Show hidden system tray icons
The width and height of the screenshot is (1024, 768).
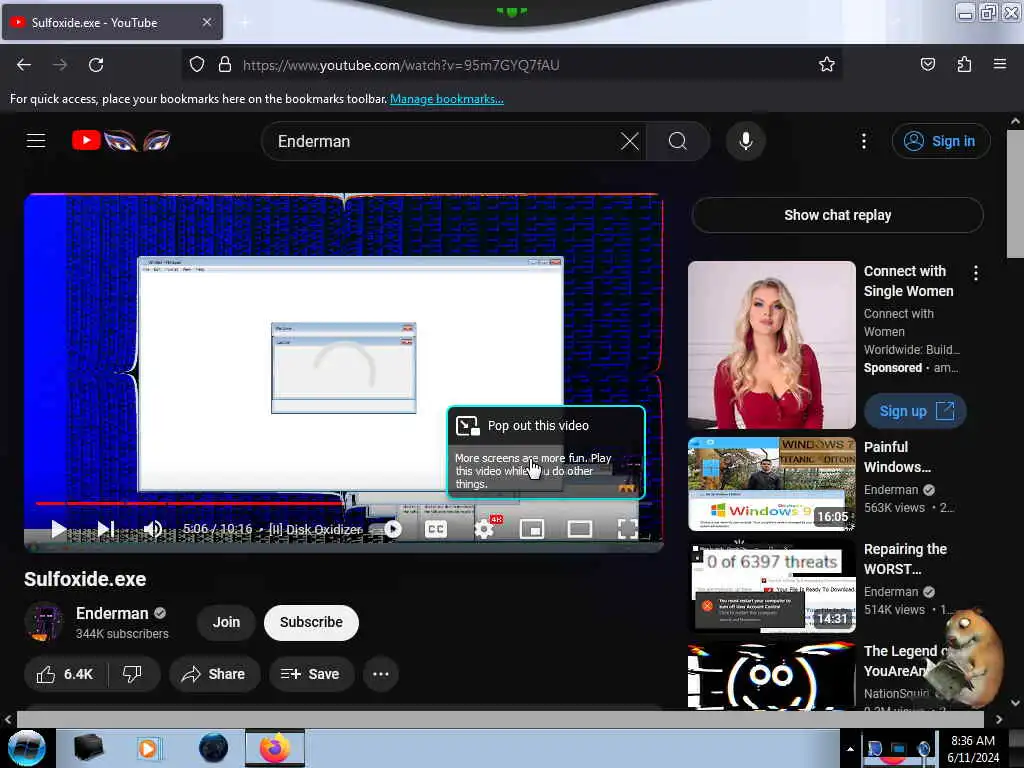coord(850,749)
